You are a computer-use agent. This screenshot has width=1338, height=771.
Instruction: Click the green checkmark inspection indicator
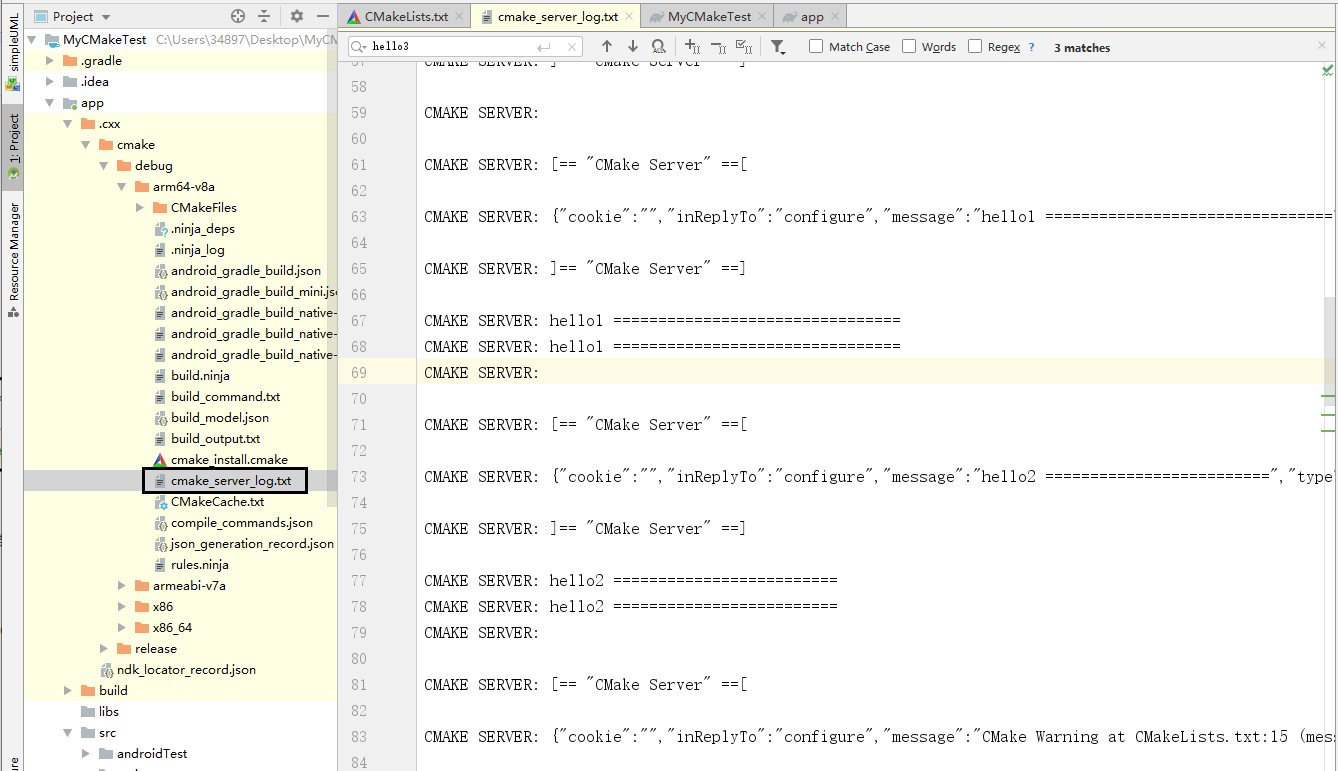click(1327, 70)
